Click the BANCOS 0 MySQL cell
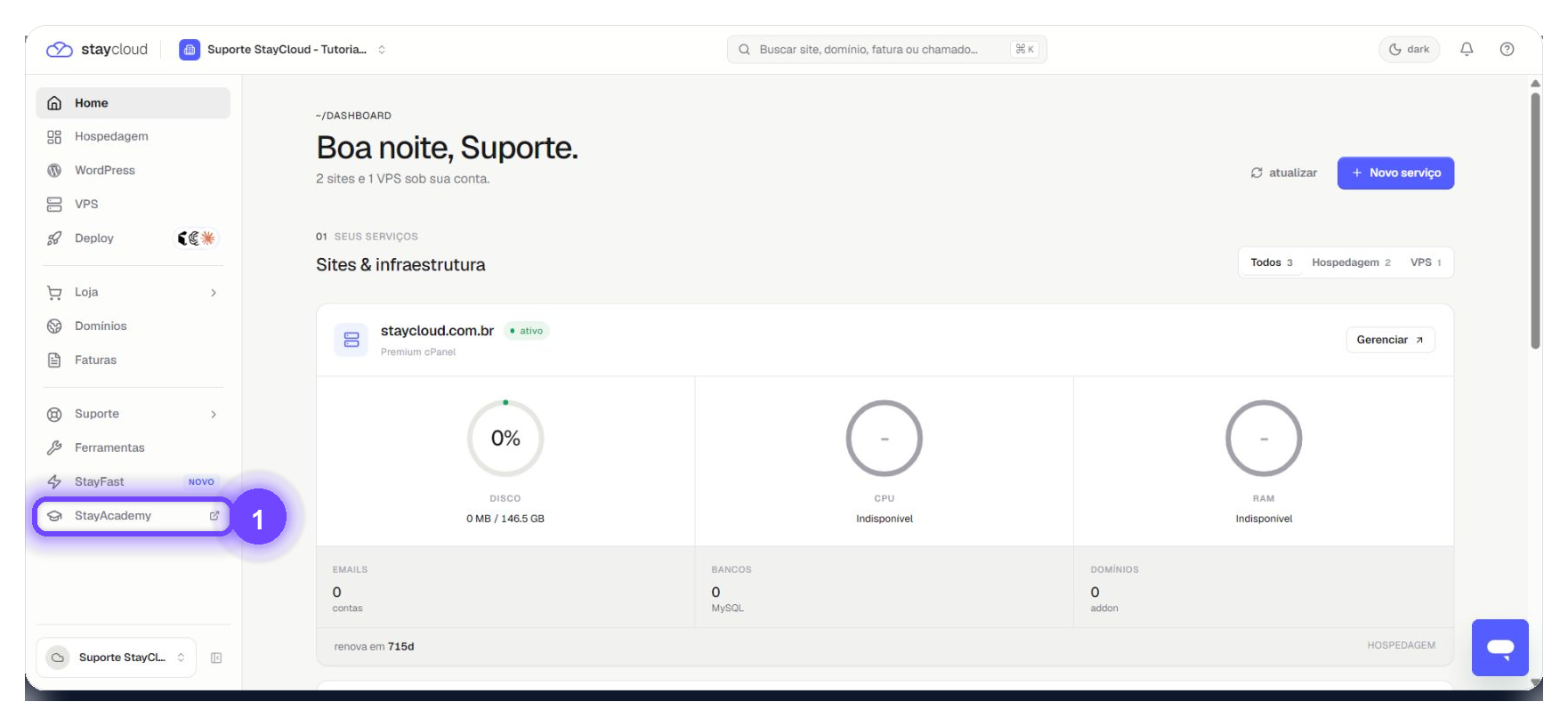The width and height of the screenshot is (1568, 726). (885, 587)
